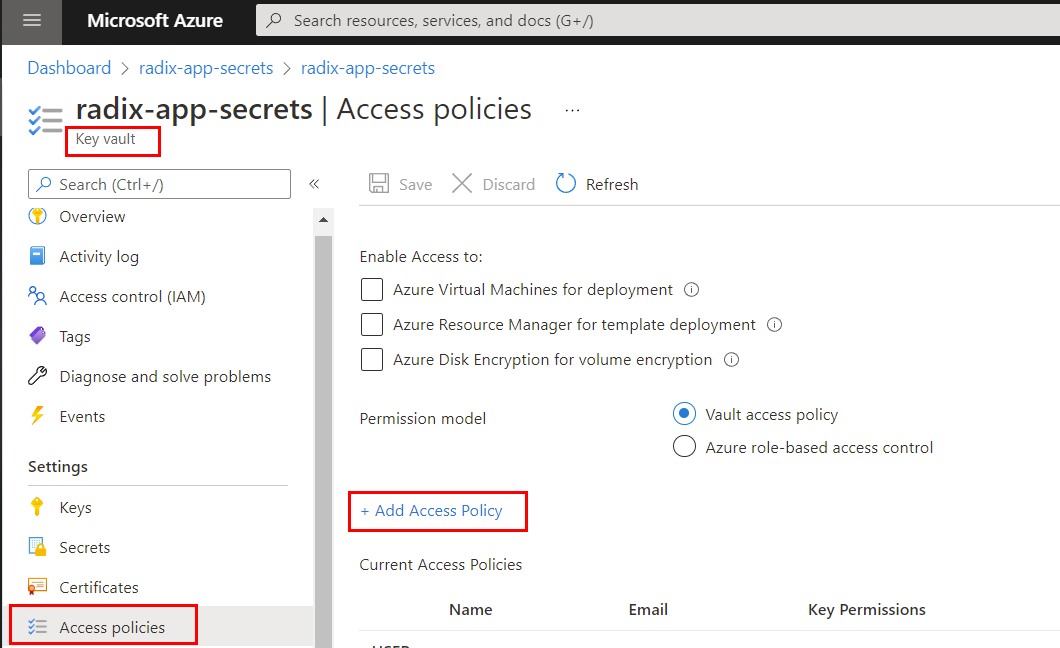Image resolution: width=1060 pixels, height=648 pixels.
Task: Select the Keys icon in the sidebar
Action: (x=36, y=507)
